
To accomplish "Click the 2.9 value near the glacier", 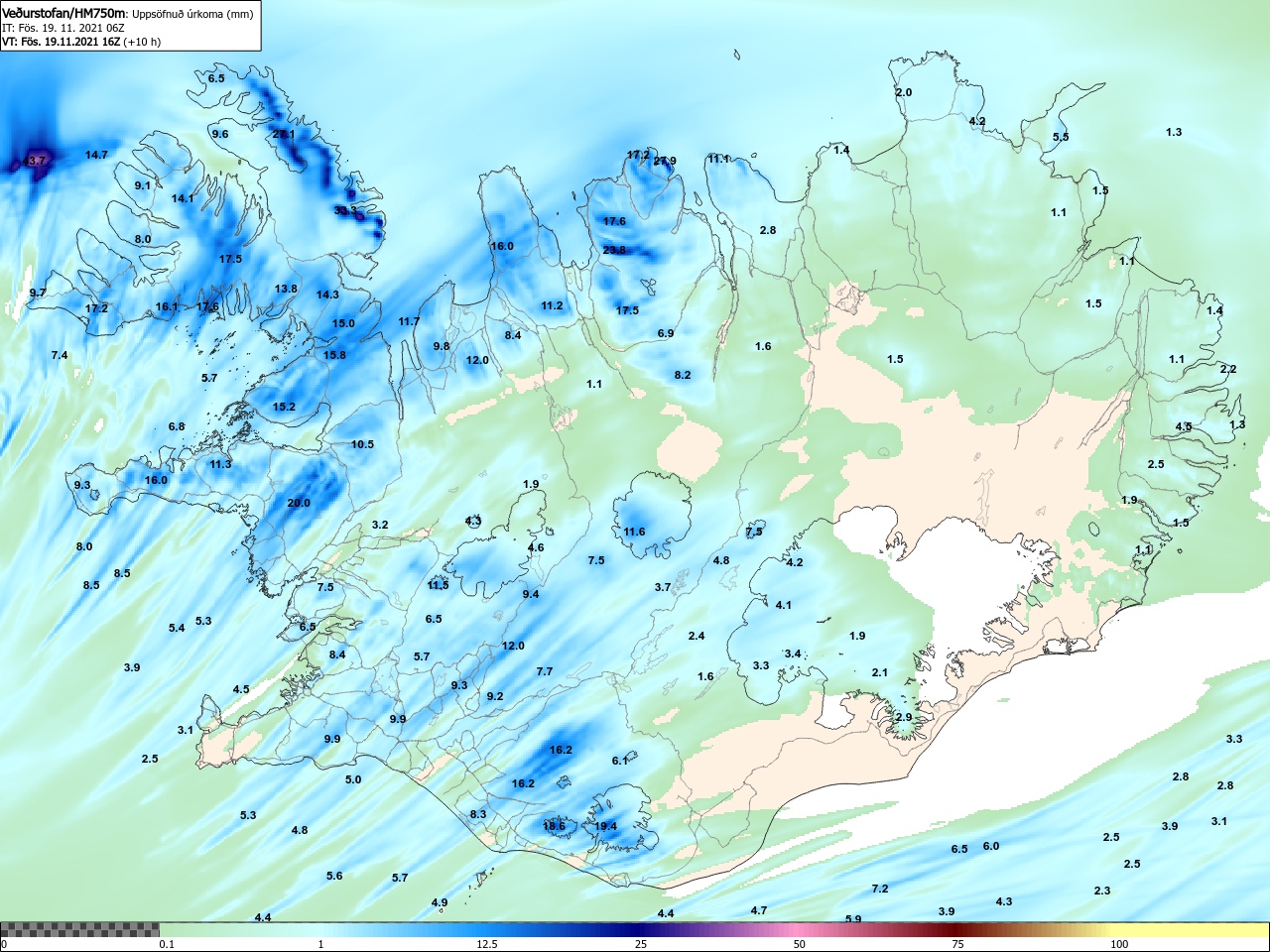I will tap(904, 717).
